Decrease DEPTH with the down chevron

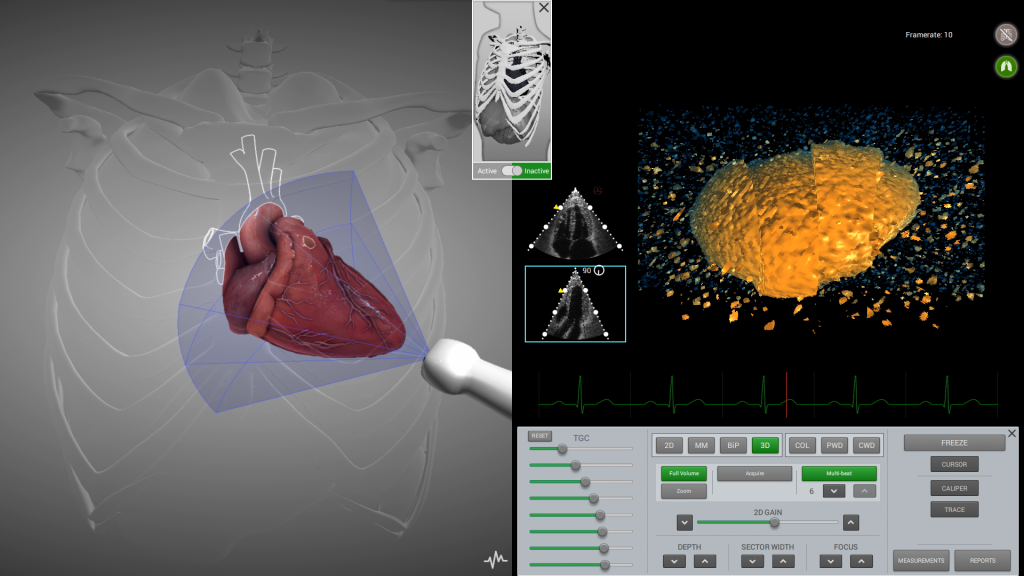tap(674, 561)
